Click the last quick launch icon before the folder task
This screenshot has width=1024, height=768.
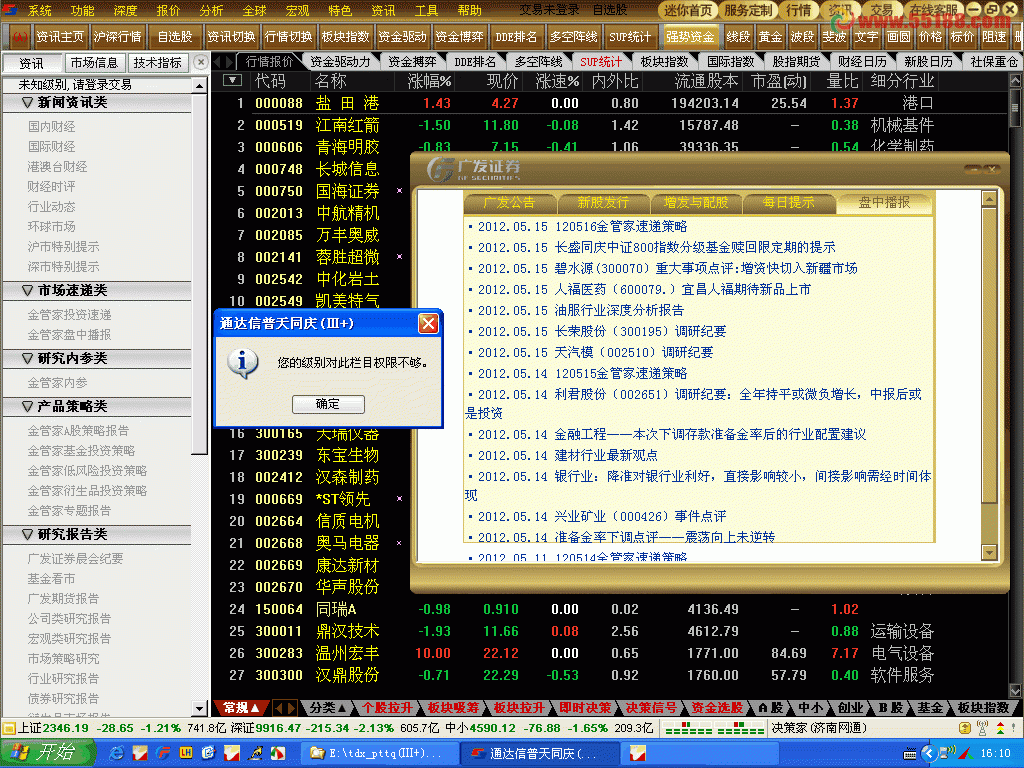(x=278, y=753)
